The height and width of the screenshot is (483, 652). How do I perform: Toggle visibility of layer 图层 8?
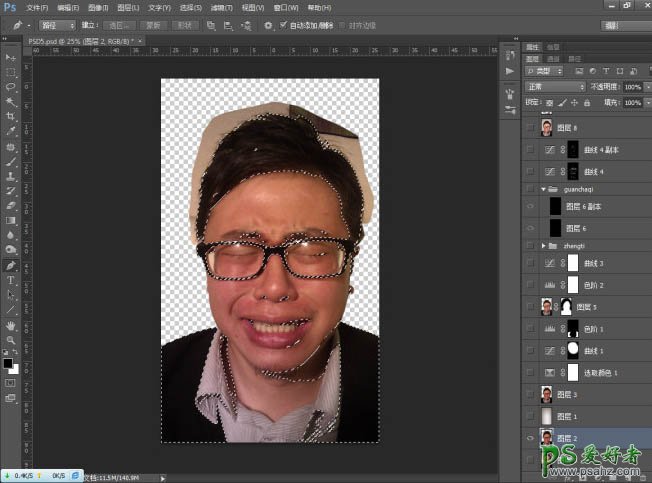point(530,127)
